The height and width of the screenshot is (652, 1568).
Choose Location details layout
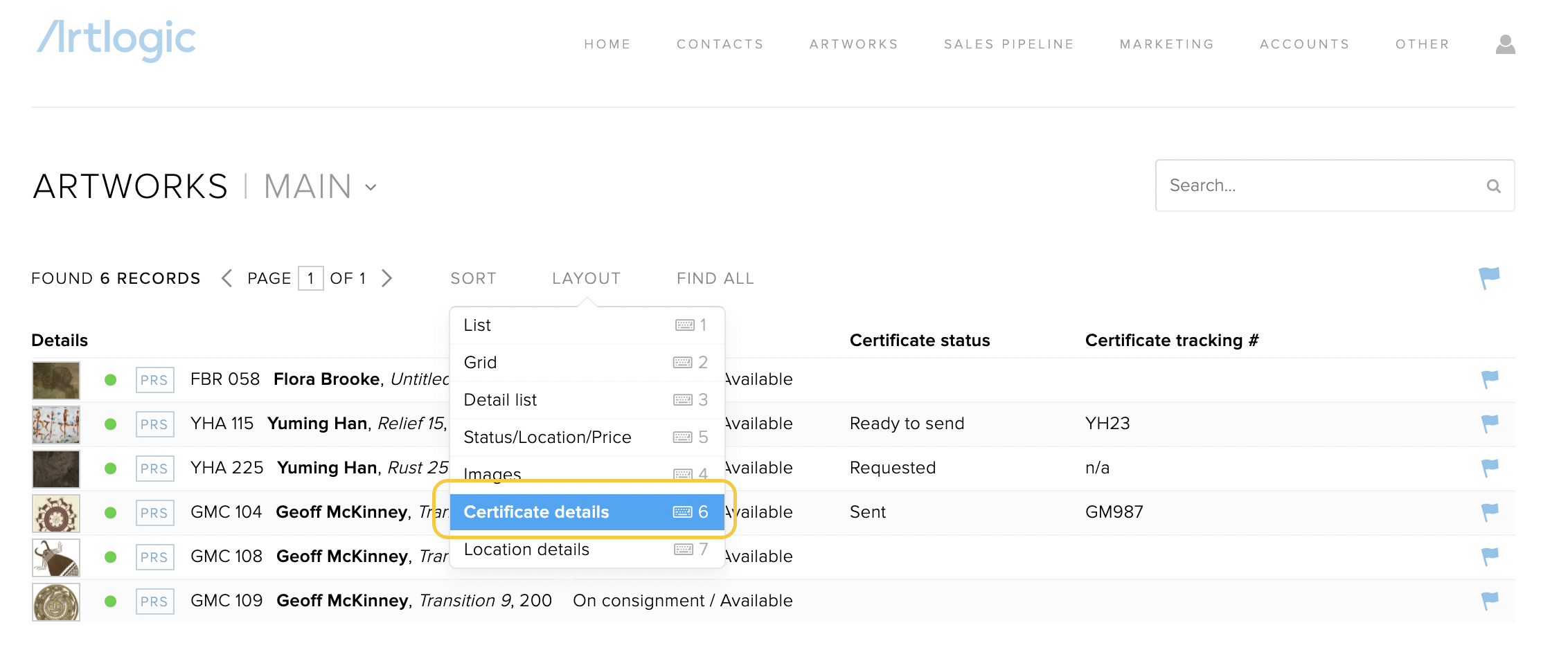[x=587, y=550]
